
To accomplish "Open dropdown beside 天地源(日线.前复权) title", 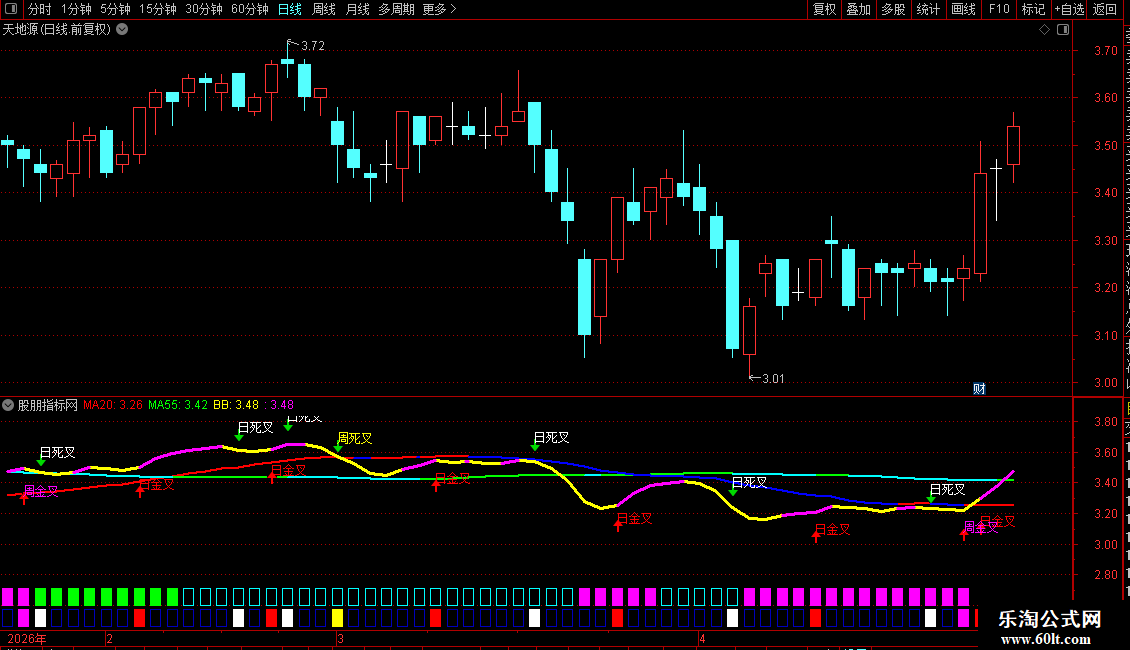I will click(x=123, y=30).
